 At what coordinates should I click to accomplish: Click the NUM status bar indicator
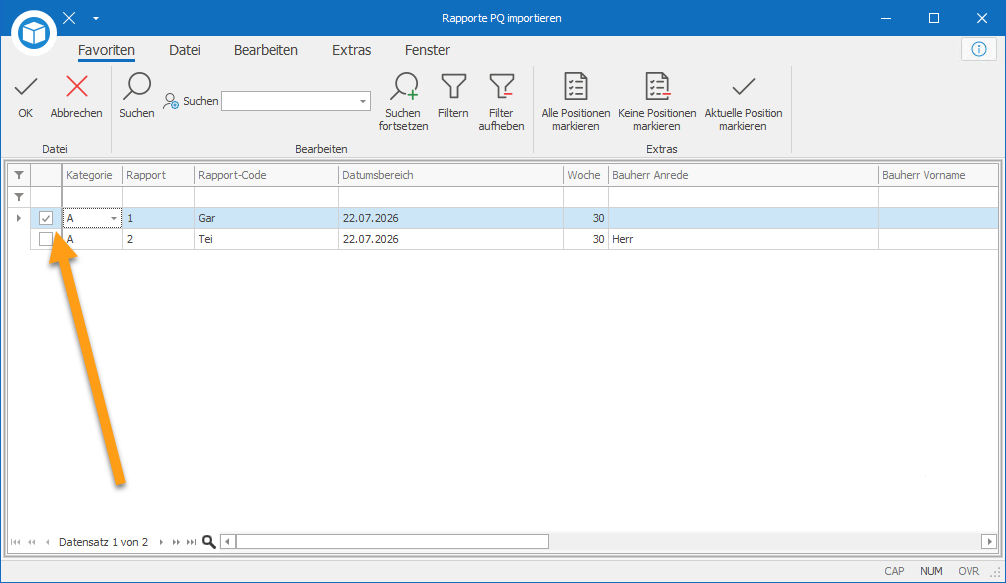[931, 571]
